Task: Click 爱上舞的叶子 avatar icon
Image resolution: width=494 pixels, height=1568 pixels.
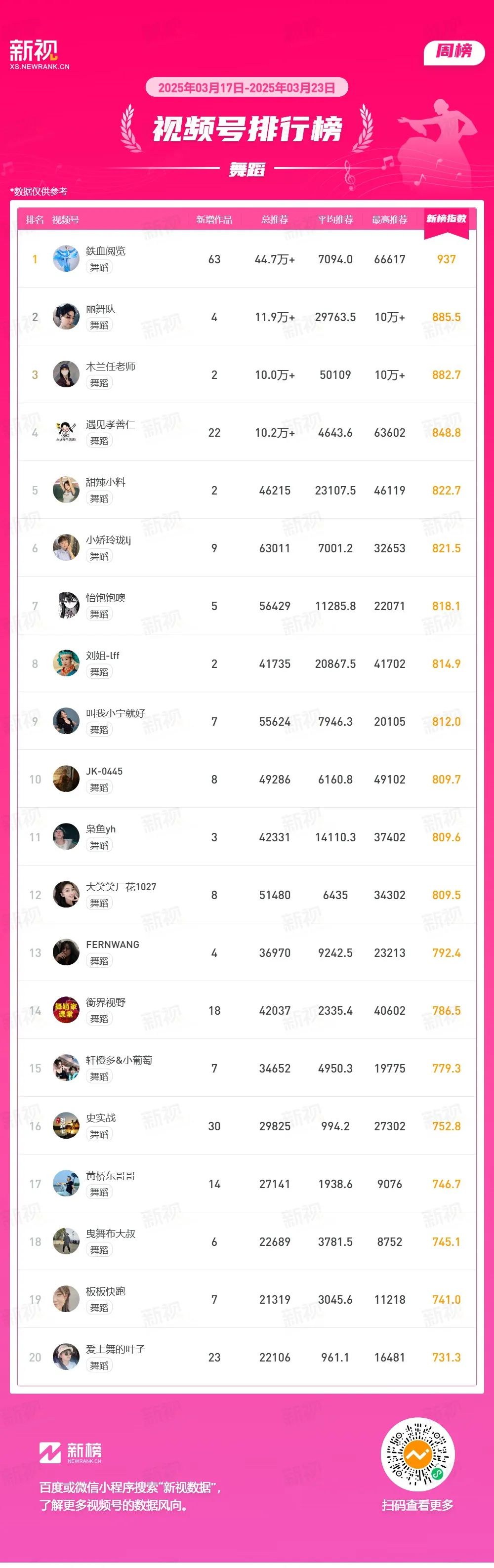Action: [x=66, y=1358]
